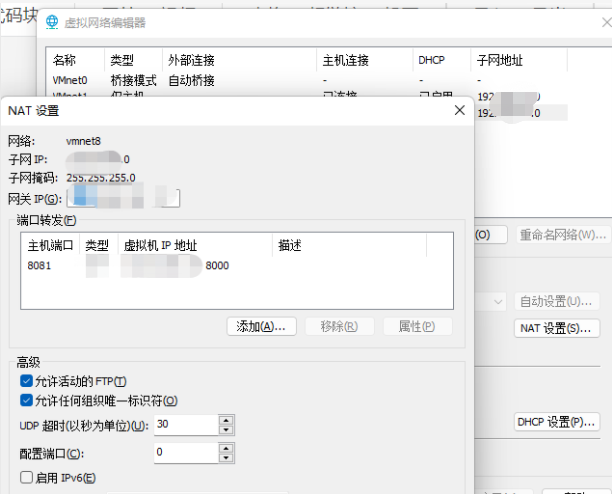Viewport: 612px width, 494px height.
Task: Click the 主机连接 column header
Action: [x=365, y=60]
